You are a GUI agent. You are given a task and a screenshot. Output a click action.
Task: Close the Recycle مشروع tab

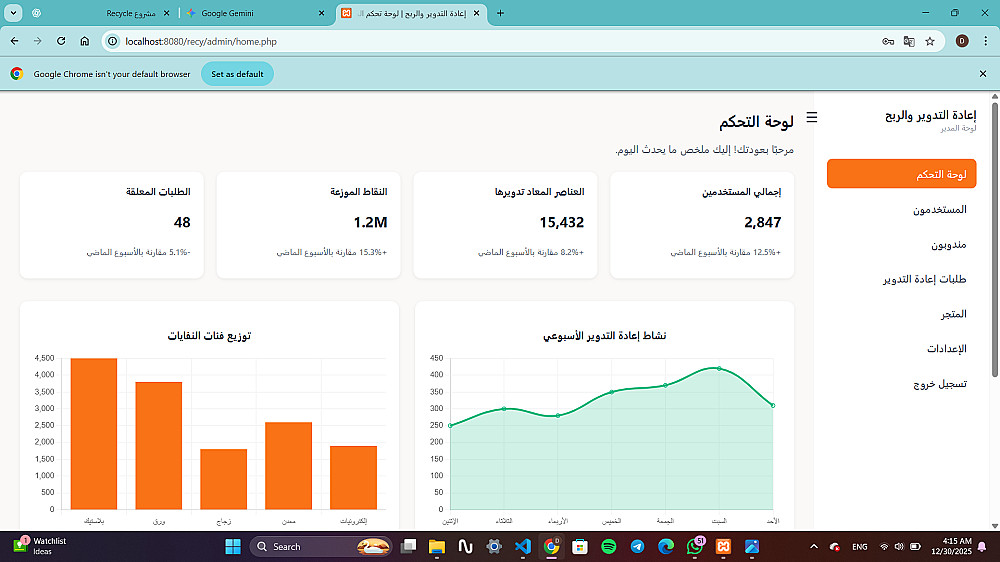point(167,13)
